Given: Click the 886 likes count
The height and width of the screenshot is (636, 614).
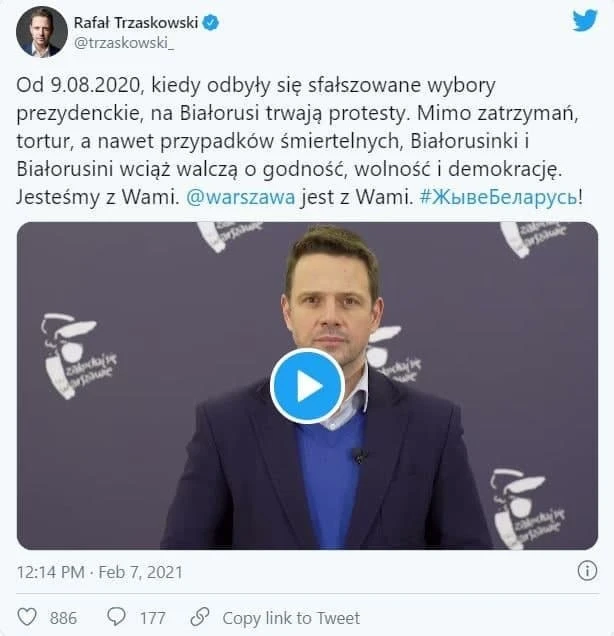Looking at the screenshot, I should tap(63, 618).
